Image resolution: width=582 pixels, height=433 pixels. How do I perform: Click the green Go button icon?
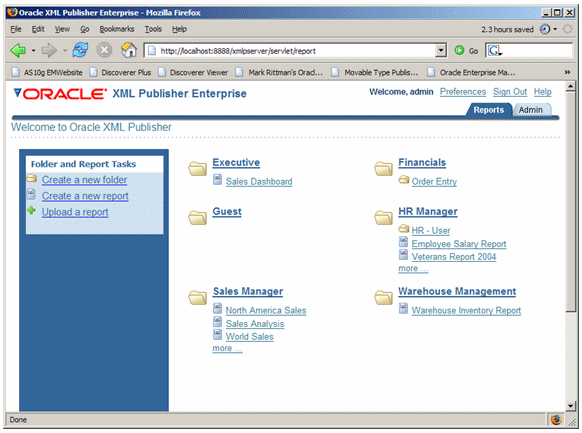(x=459, y=50)
